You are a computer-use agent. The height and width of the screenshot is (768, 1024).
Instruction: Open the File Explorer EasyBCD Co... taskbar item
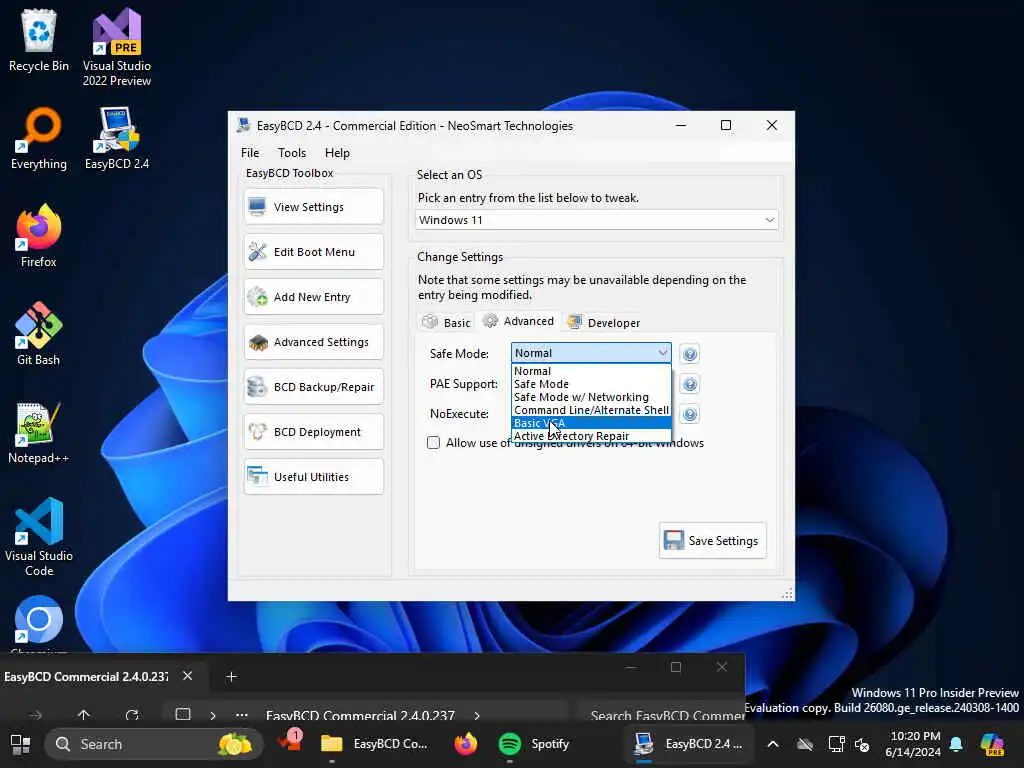(x=374, y=744)
